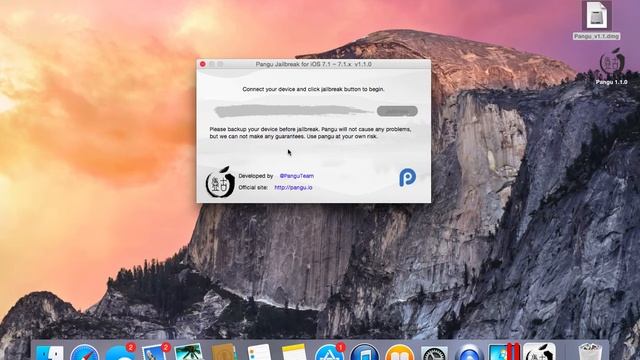Image resolution: width=640 pixels, height=360 pixels.
Task: Open Contacts from the dock
Action: point(224,353)
